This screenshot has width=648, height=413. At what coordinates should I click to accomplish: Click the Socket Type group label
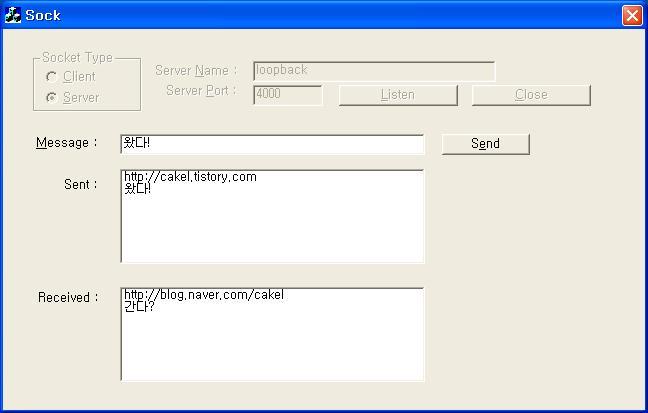click(x=77, y=57)
